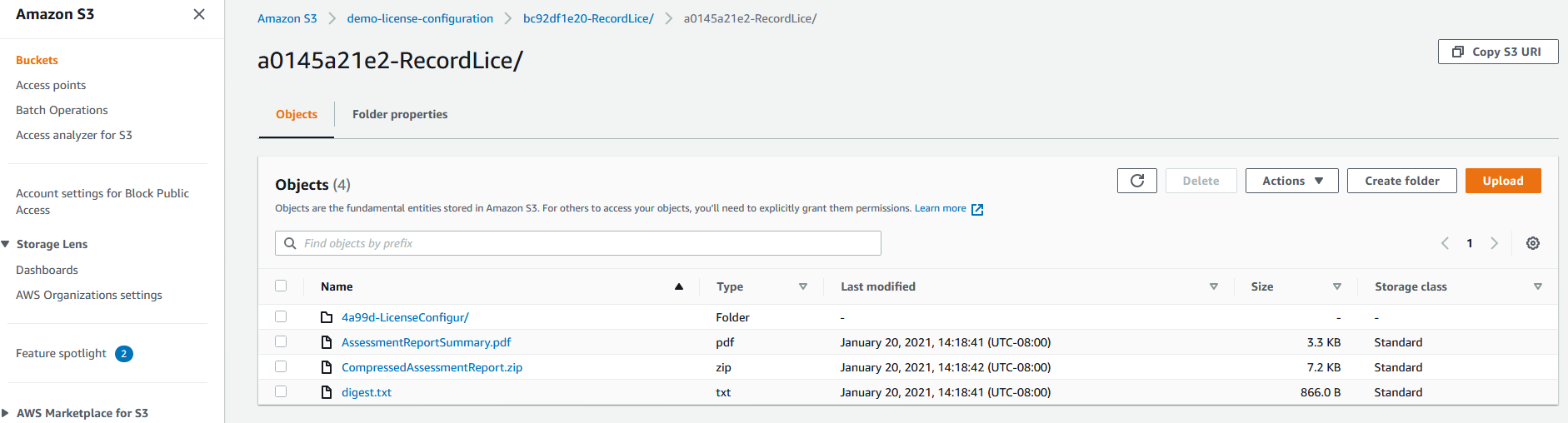Go to bc92df1e20-RecordLice/ breadcrumb
This screenshot has height=423, width=1568.
point(588,18)
